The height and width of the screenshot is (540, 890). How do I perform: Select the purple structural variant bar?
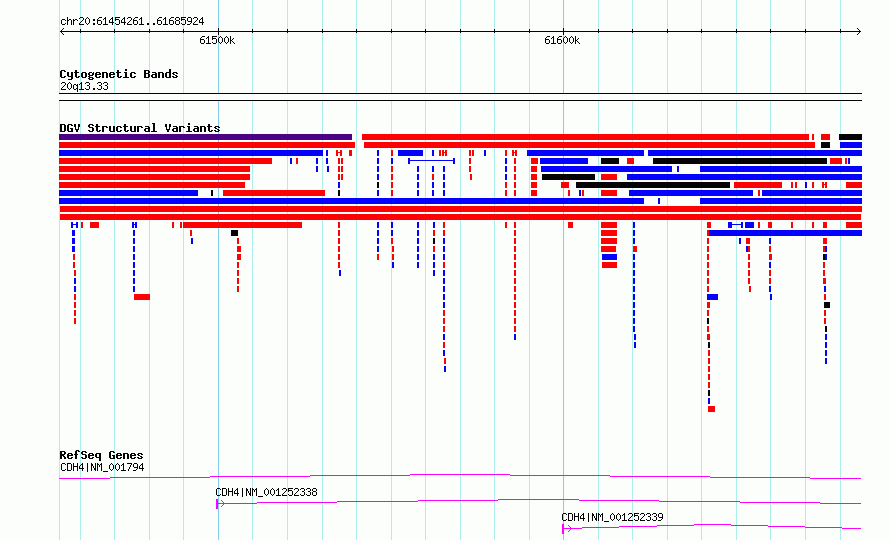point(205,137)
